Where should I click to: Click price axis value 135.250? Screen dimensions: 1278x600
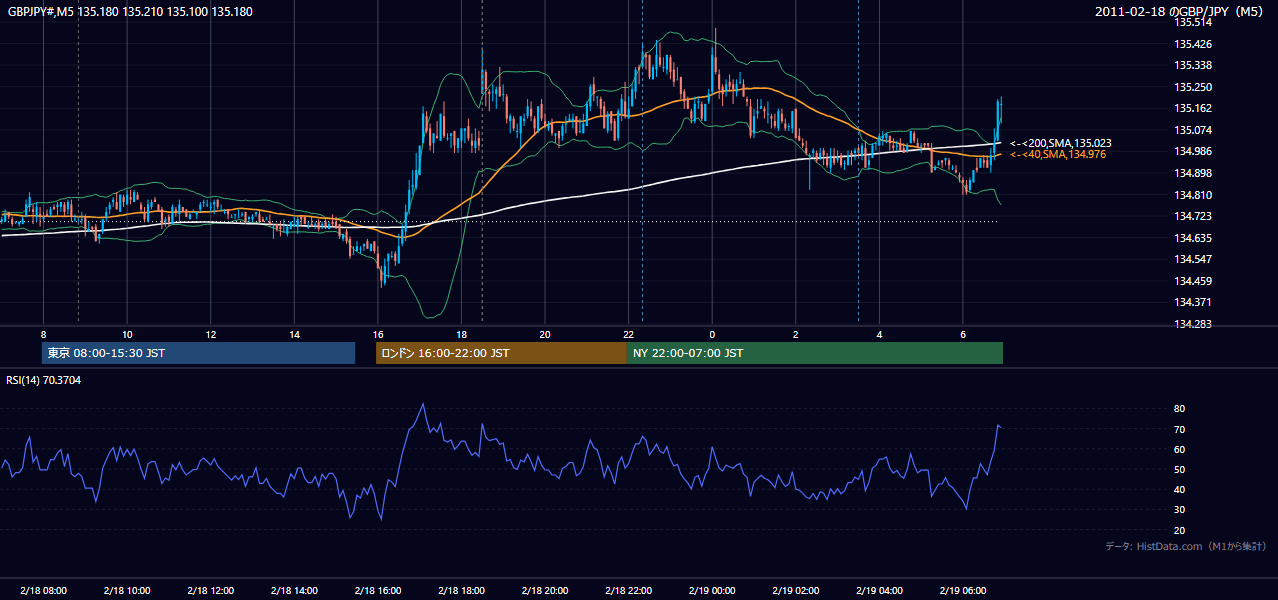click(1192, 87)
